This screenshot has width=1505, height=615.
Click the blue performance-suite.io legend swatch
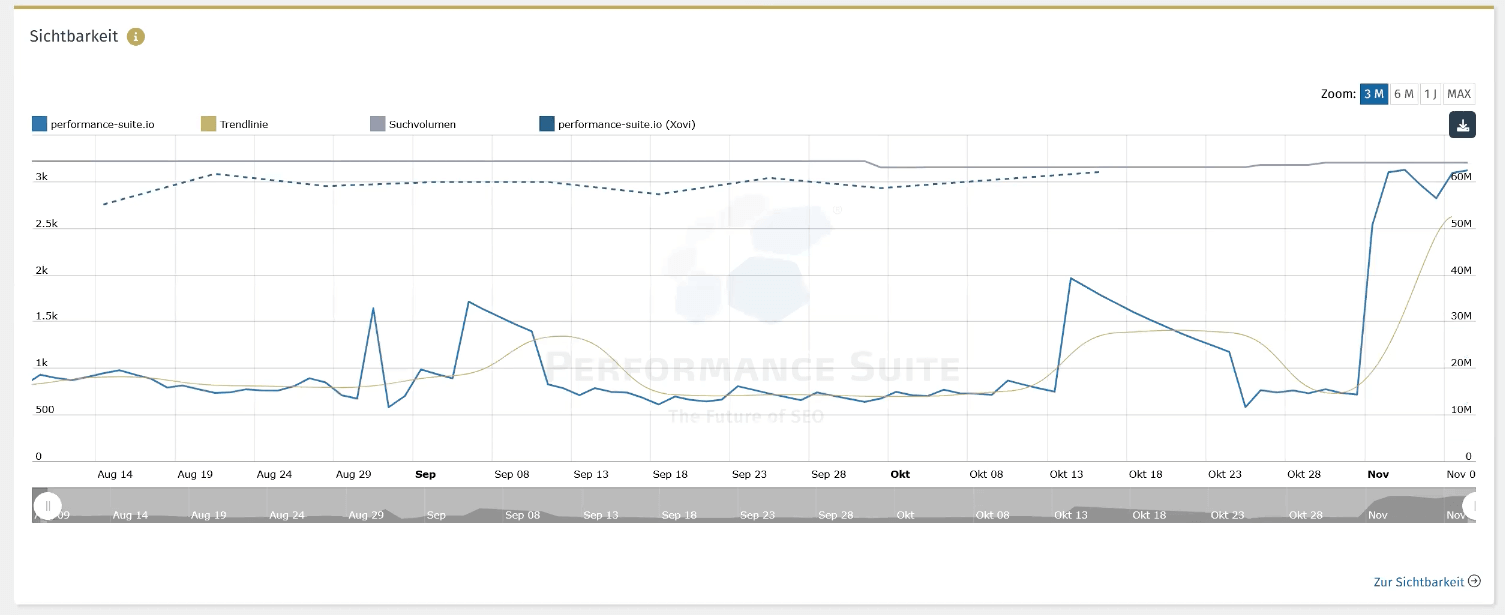pos(40,125)
